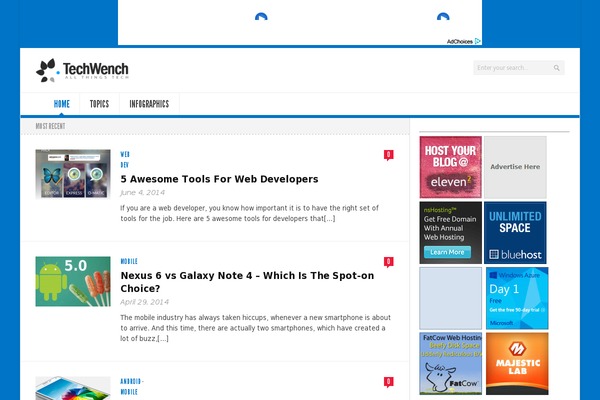
Task: Open comment bubble on Android Mobile post
Action: (x=388, y=382)
